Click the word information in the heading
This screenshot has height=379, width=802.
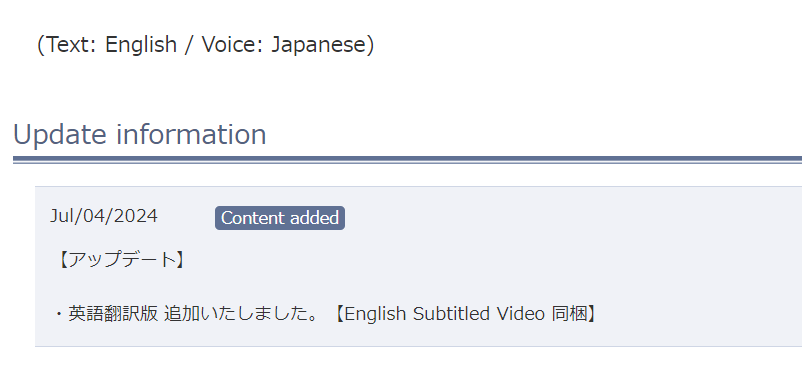pos(191,135)
